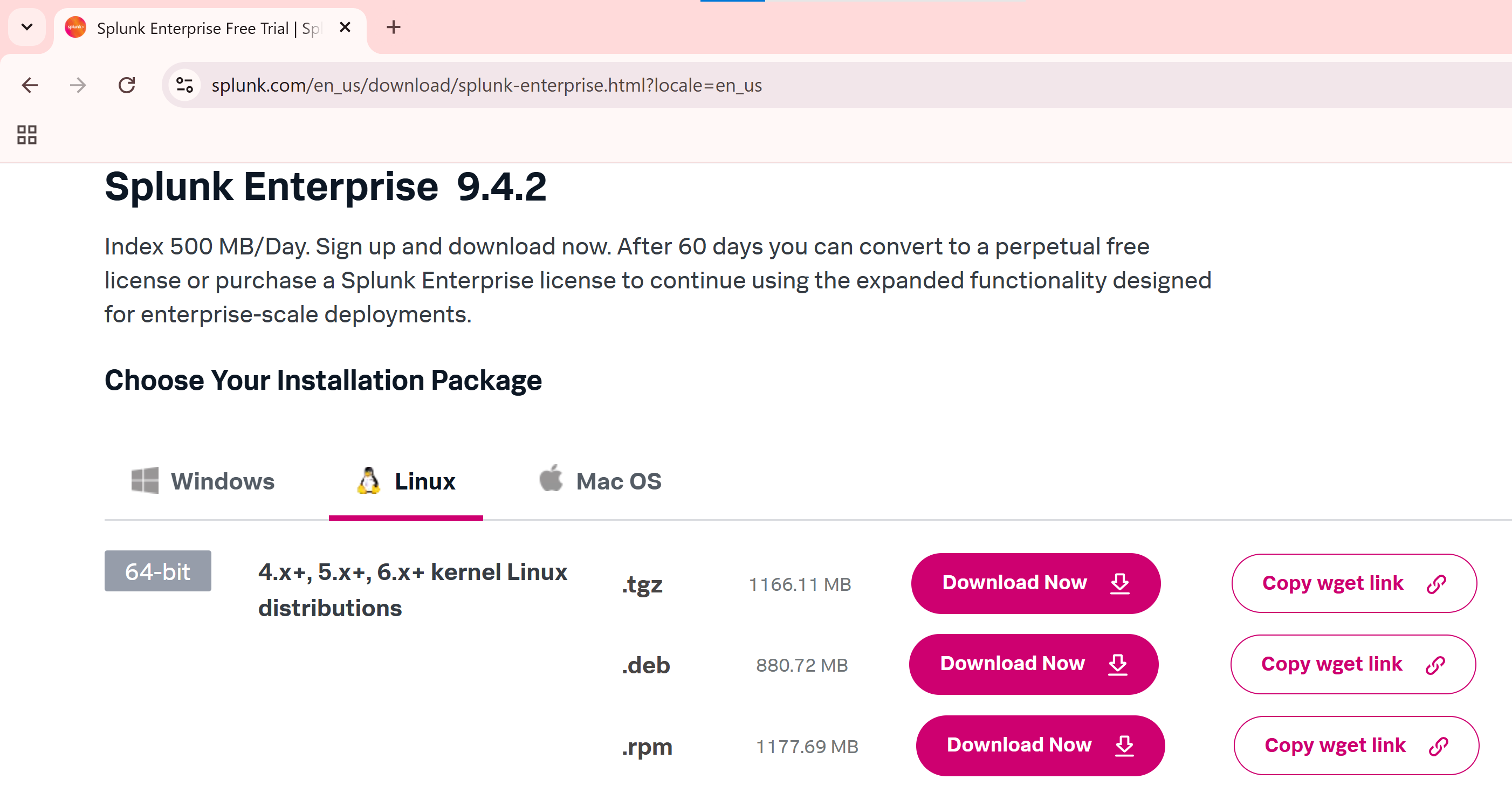Click the Windows logo icon
The width and height of the screenshot is (1512, 793).
pos(145,481)
